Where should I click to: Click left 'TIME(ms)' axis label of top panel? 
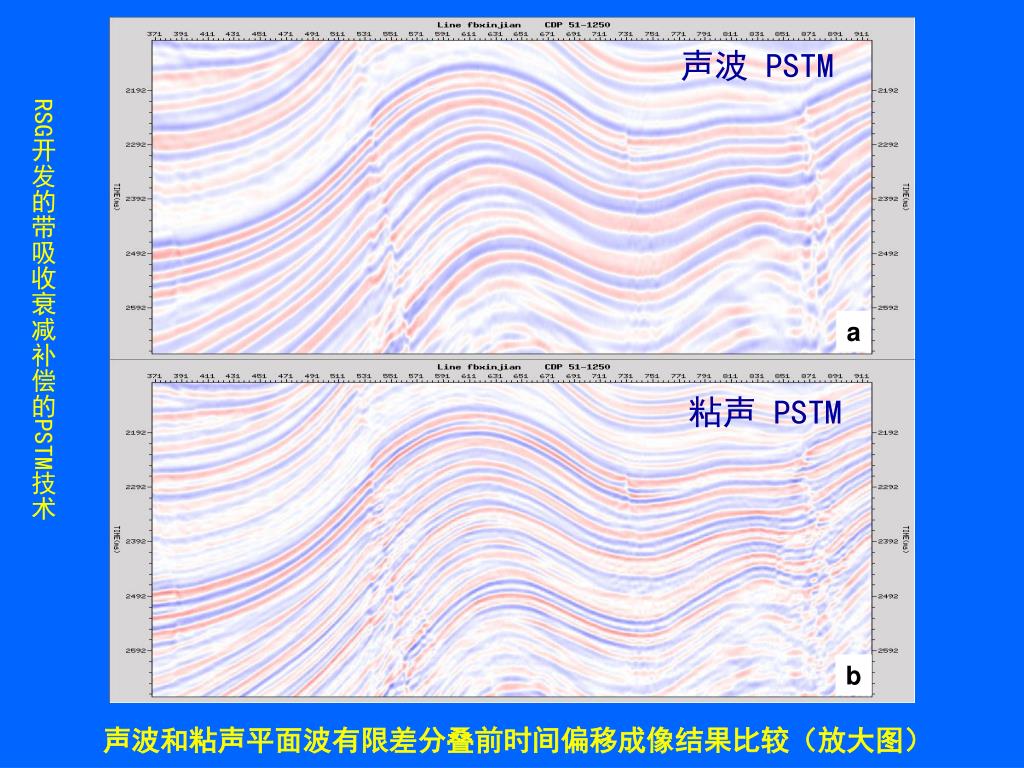pos(116,197)
